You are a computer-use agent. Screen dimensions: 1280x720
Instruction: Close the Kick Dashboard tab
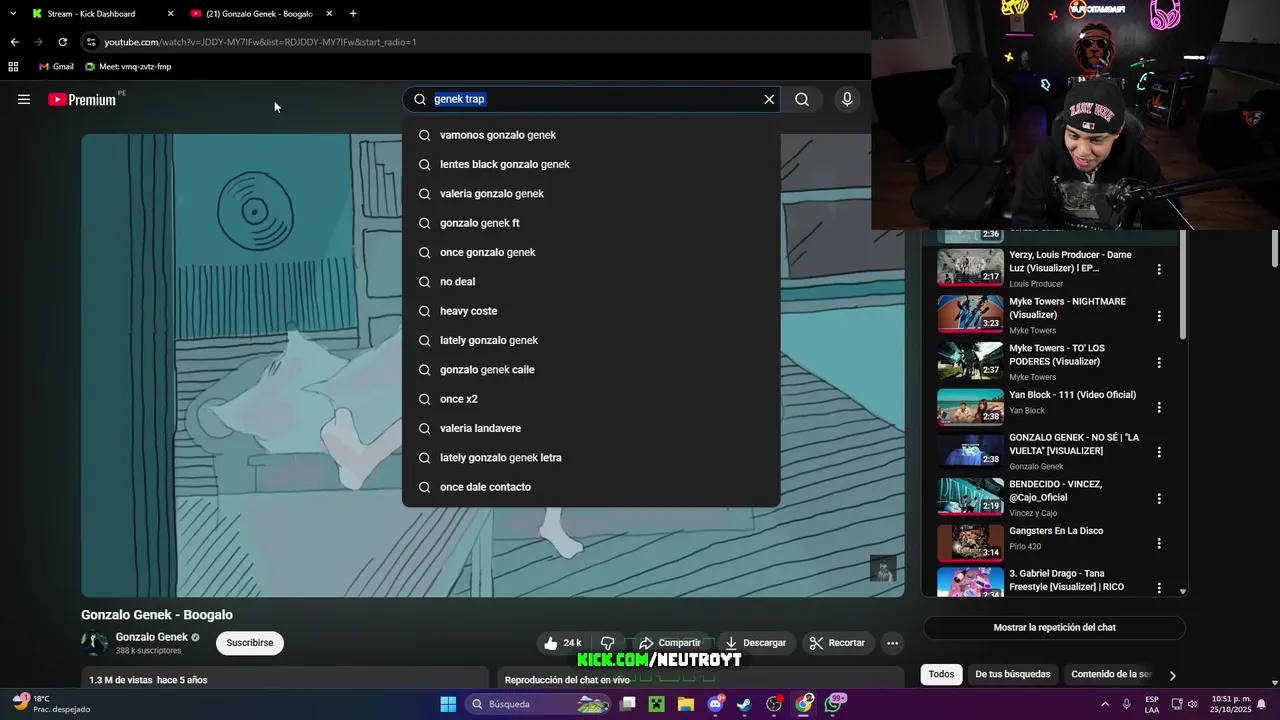click(170, 14)
